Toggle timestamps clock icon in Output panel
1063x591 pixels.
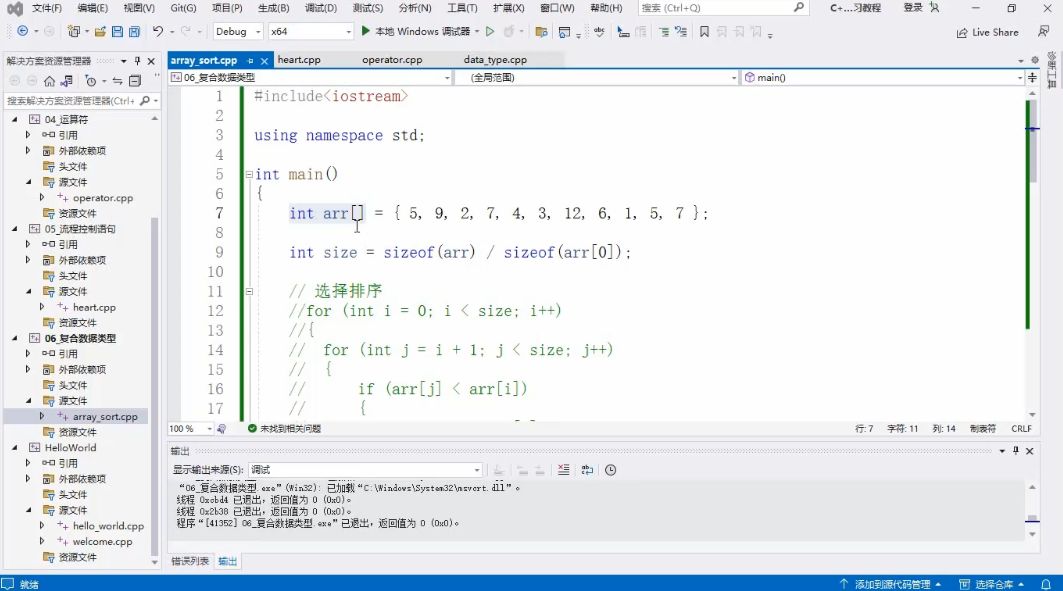pyautogui.click(x=610, y=470)
